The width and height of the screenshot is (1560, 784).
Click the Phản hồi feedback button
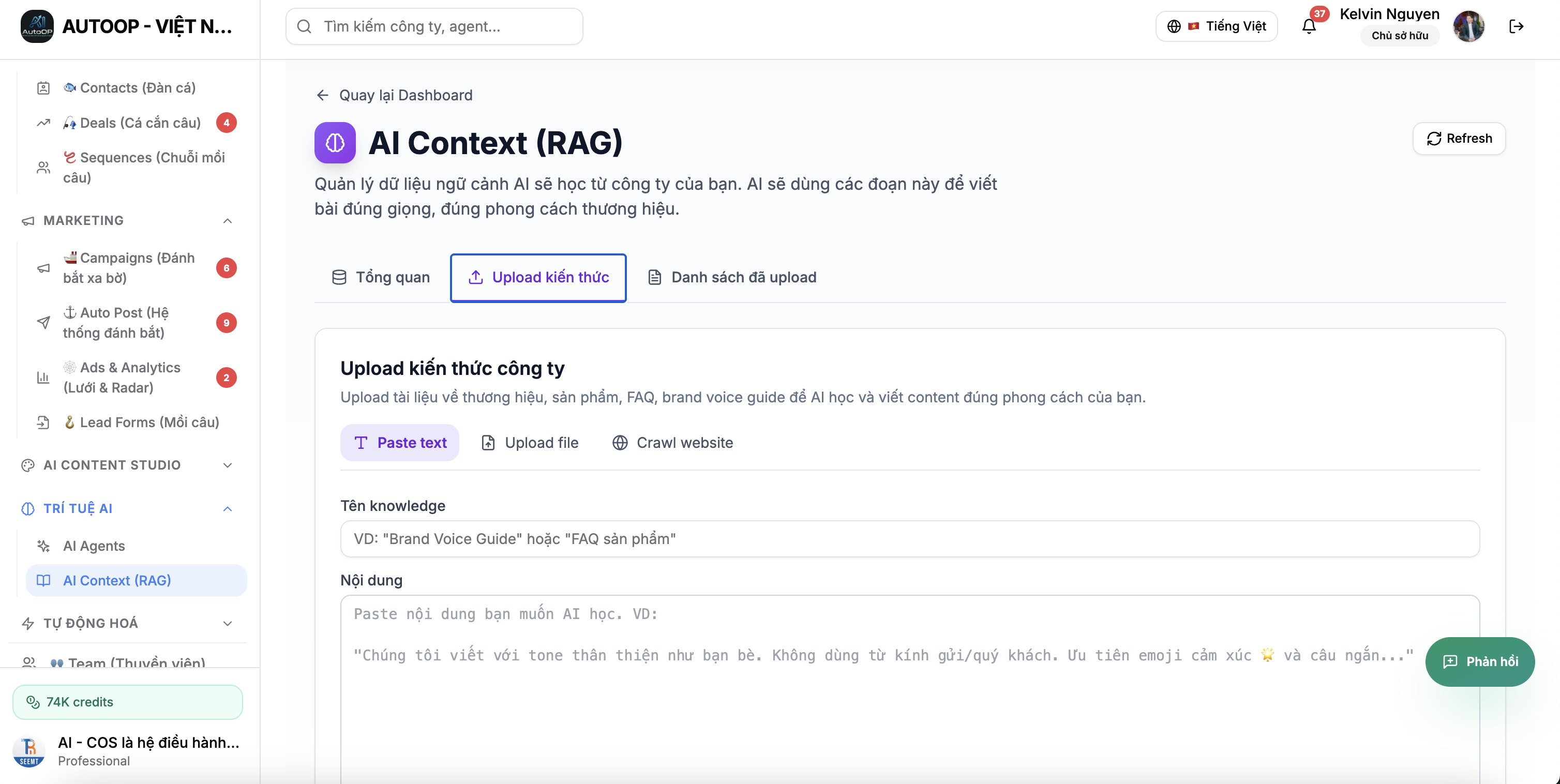tap(1479, 662)
